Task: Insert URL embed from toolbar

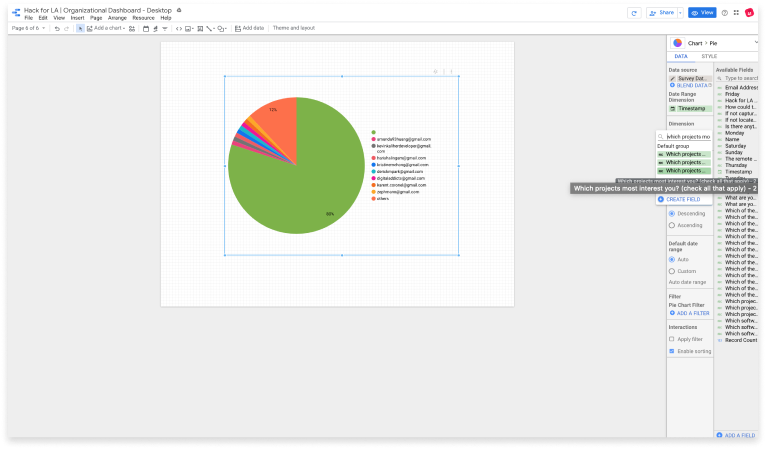Action: [180, 28]
